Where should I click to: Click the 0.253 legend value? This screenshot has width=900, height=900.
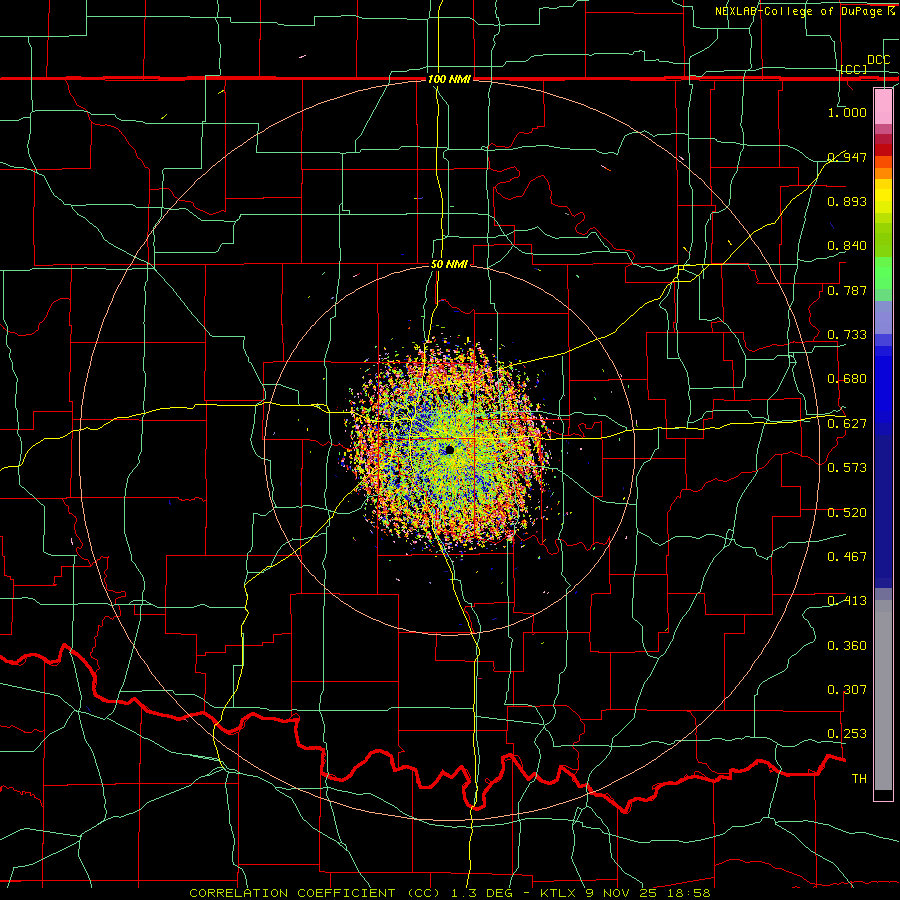coord(847,733)
